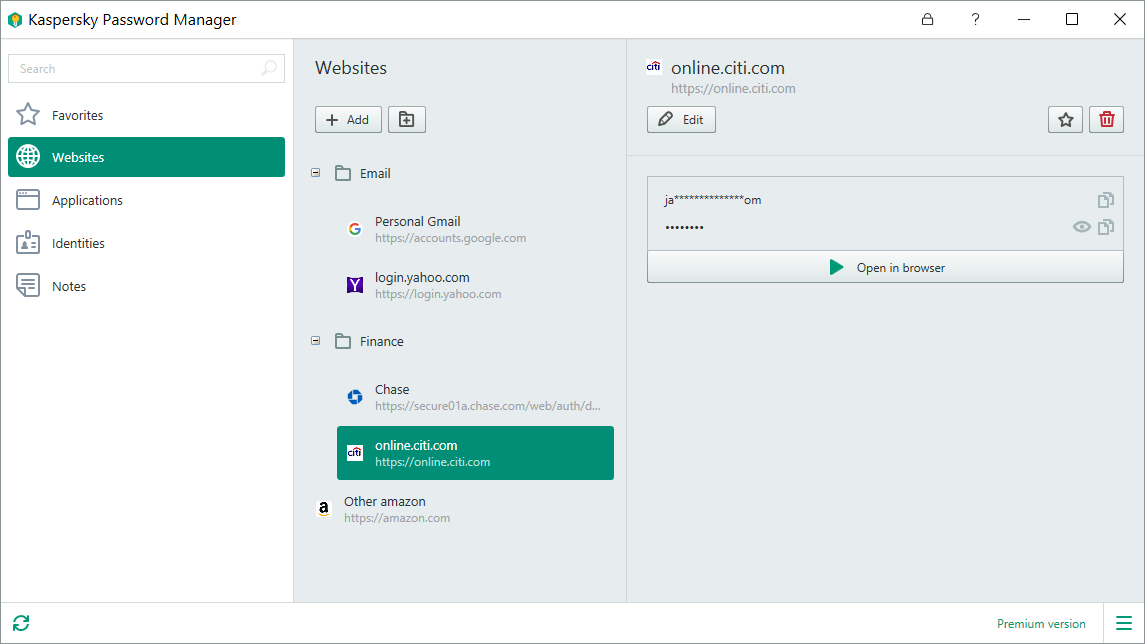
Task: Open help via the question mark icon
Action: pyautogui.click(x=976, y=19)
